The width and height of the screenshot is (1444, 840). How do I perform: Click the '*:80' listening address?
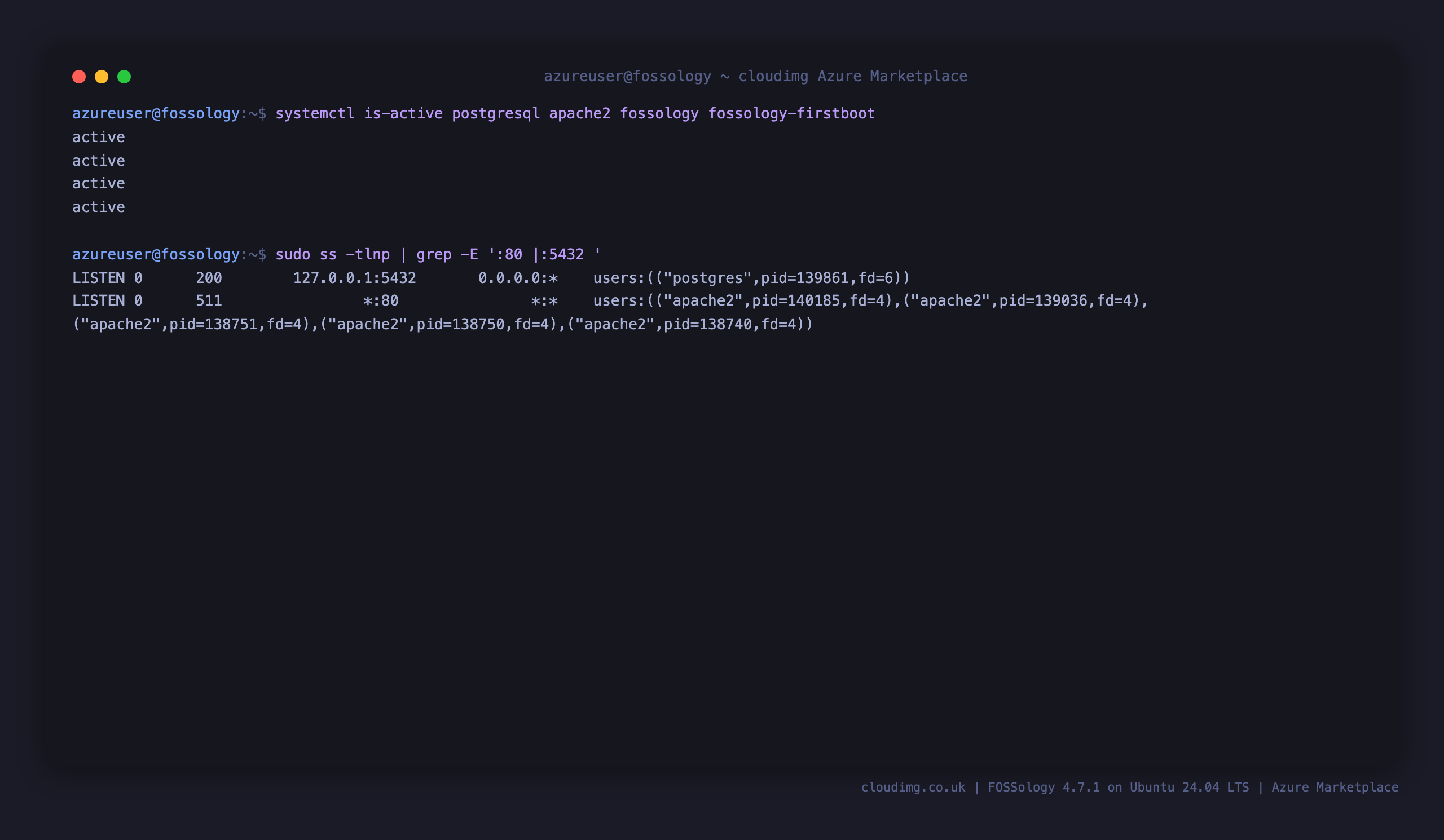click(x=381, y=300)
